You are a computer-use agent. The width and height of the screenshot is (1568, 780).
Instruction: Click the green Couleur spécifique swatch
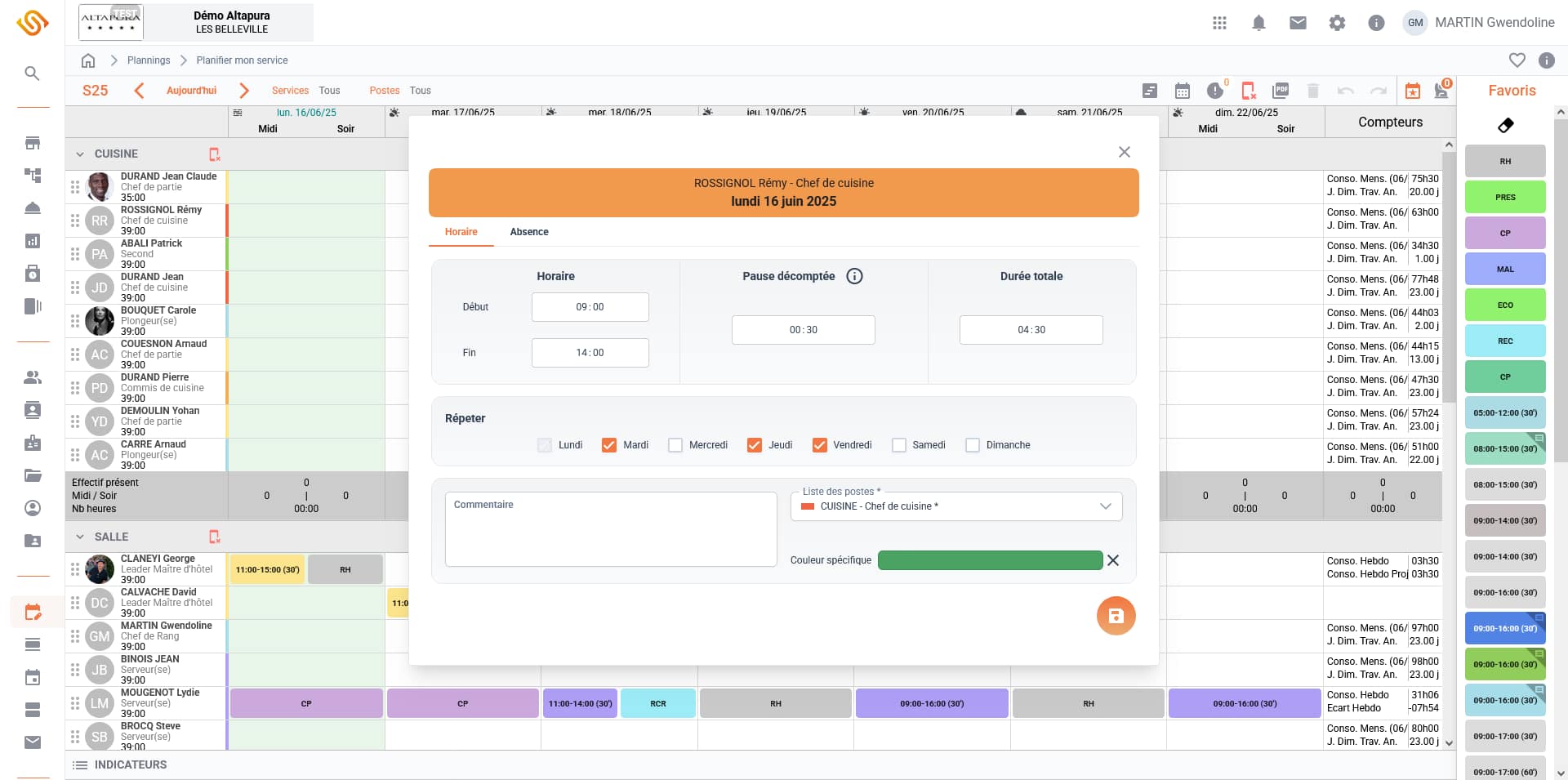click(990, 560)
